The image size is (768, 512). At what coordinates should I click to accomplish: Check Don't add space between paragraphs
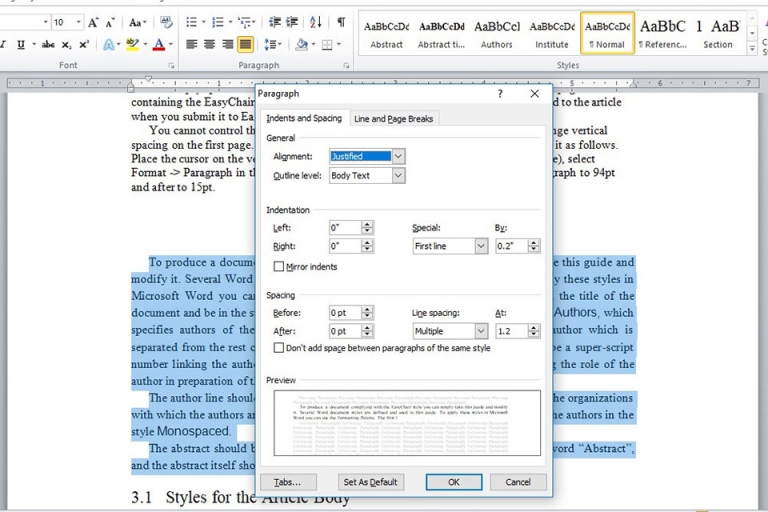point(279,348)
